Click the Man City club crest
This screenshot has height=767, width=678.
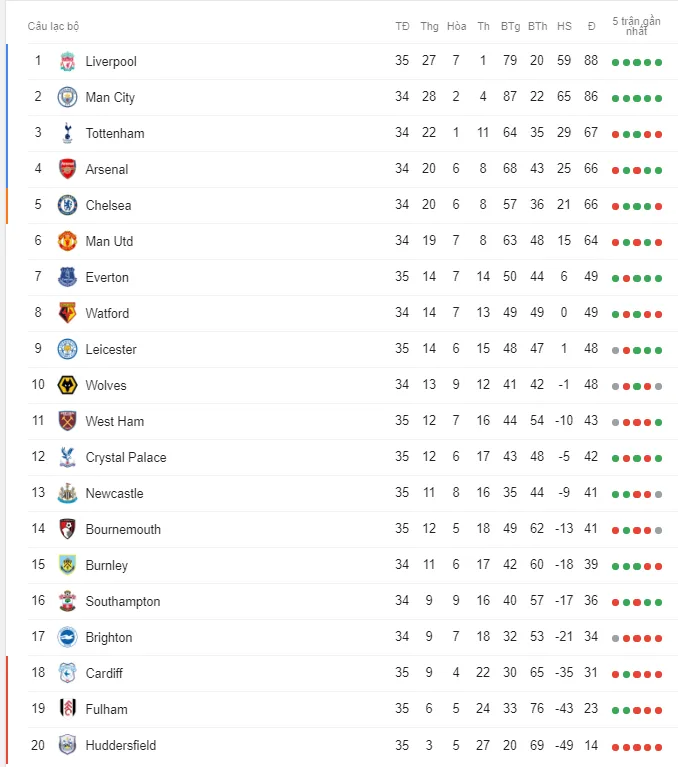point(68,97)
